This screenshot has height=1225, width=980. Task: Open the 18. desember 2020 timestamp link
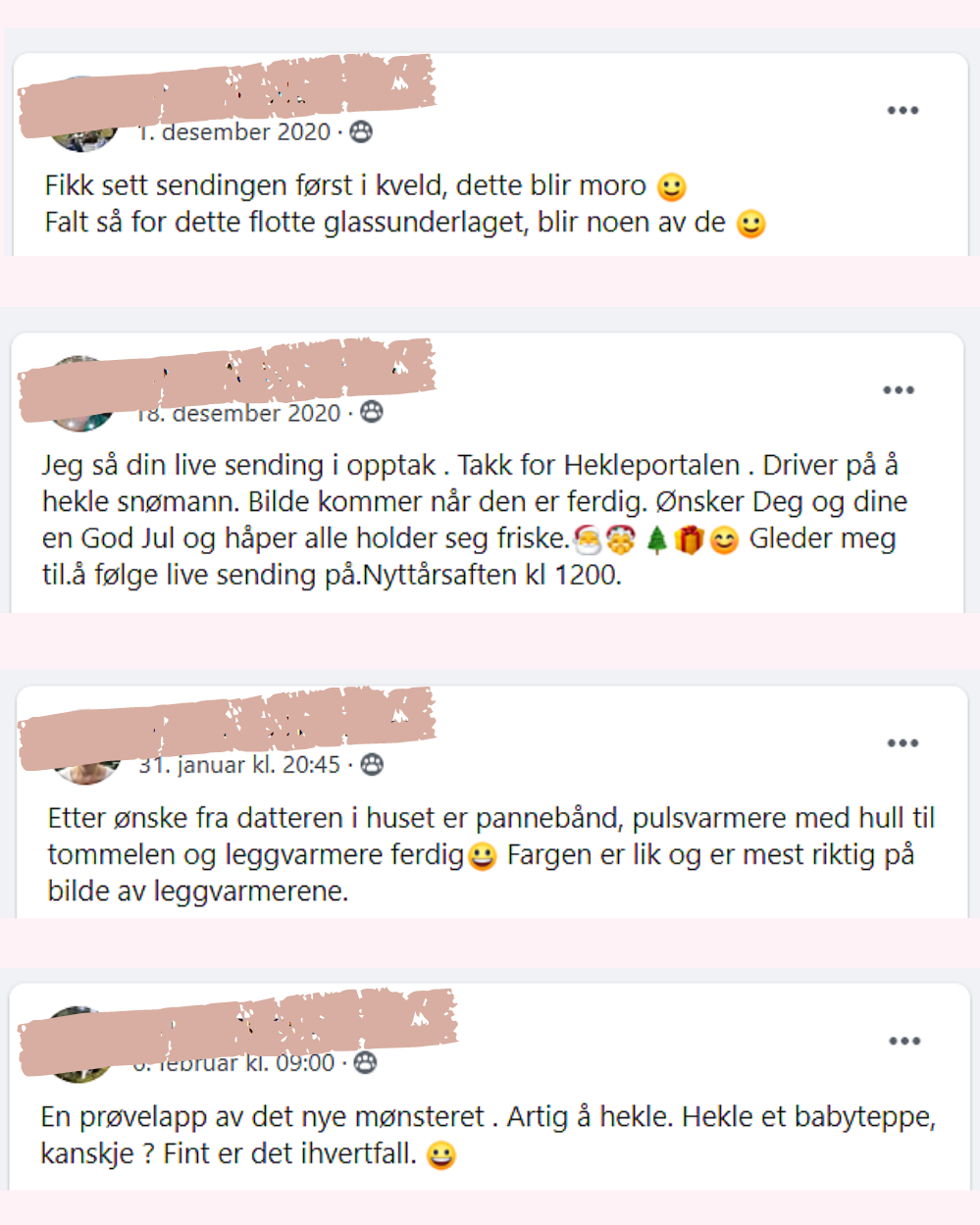(238, 414)
